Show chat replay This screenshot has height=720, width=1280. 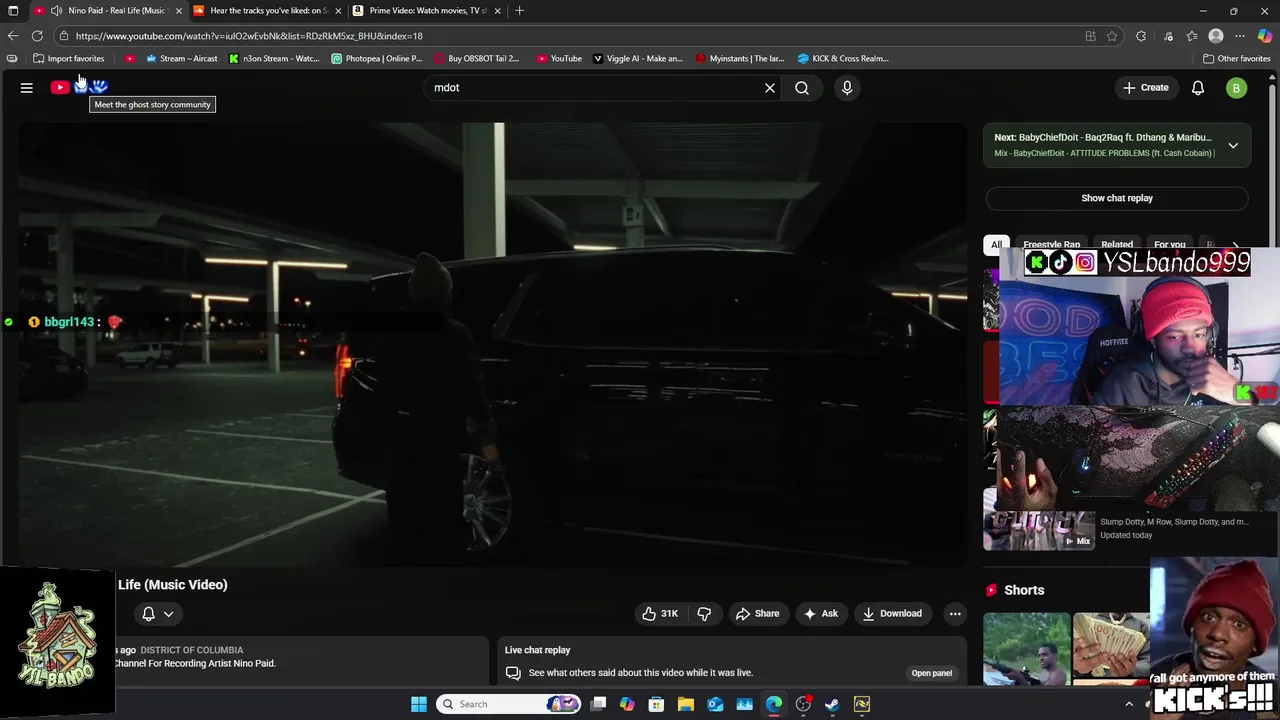click(1116, 198)
